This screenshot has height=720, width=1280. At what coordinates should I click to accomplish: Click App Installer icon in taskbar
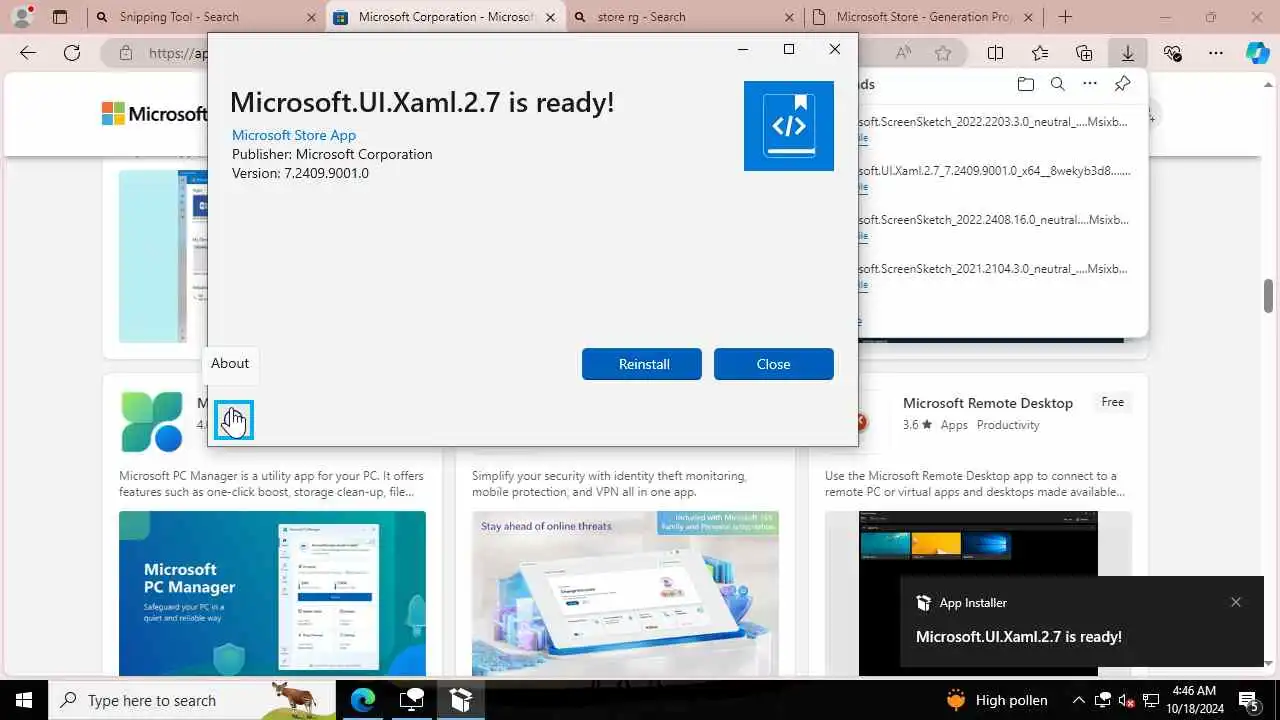(x=460, y=700)
